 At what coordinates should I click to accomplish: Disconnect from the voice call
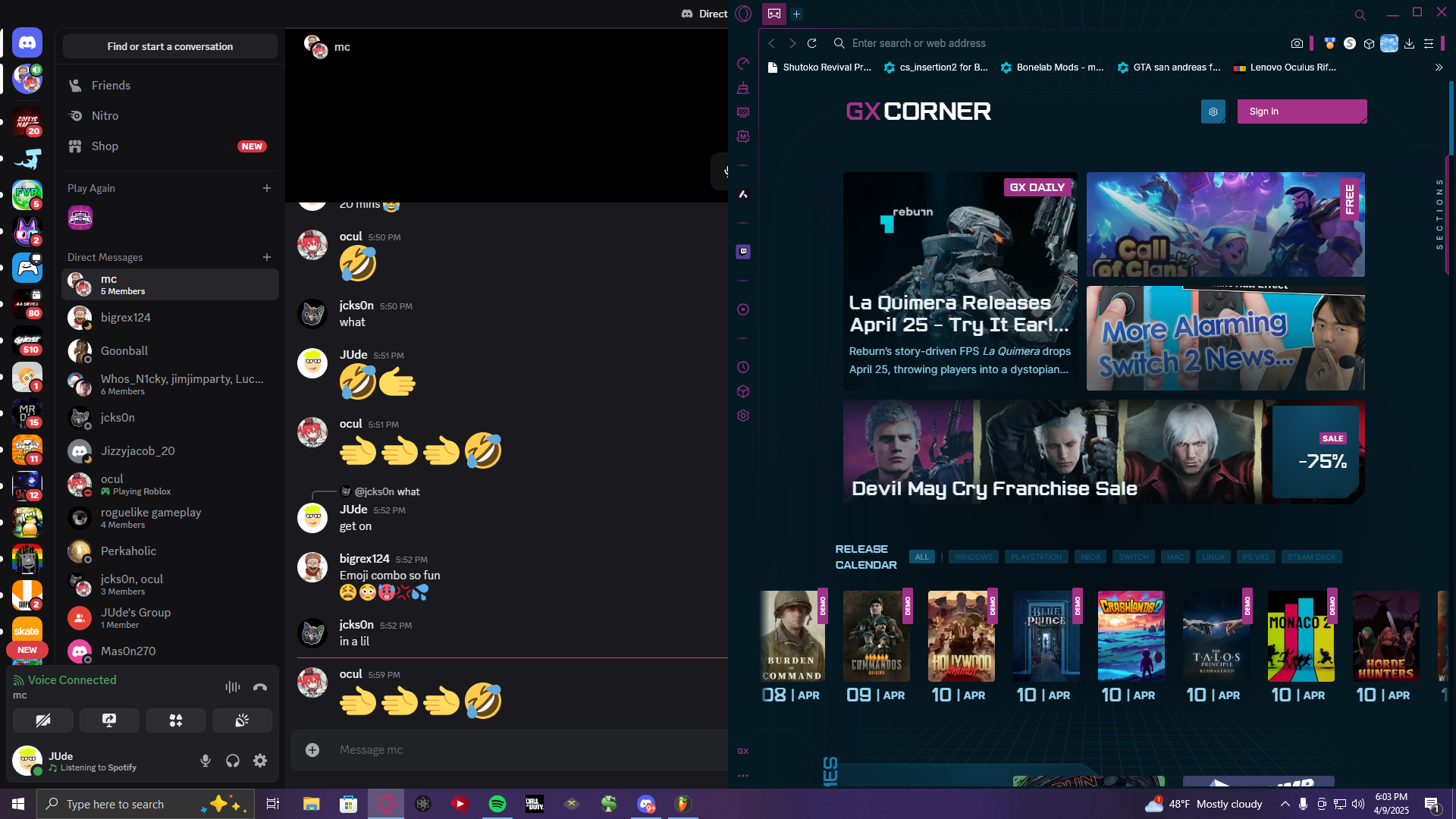[260, 687]
